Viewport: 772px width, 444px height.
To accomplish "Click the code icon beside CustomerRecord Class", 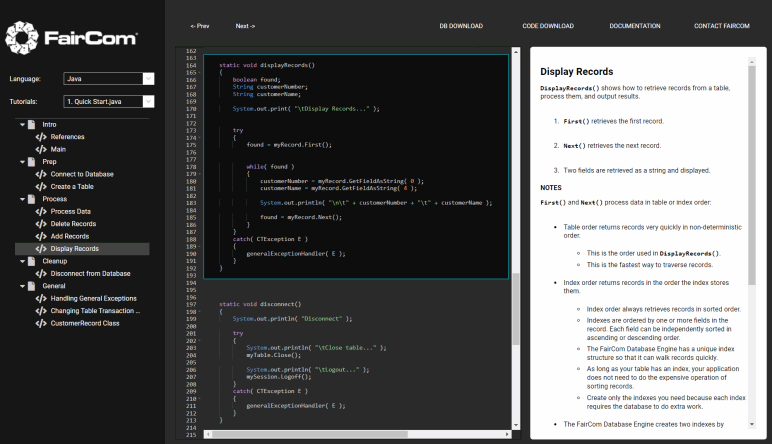I will (x=41, y=323).
